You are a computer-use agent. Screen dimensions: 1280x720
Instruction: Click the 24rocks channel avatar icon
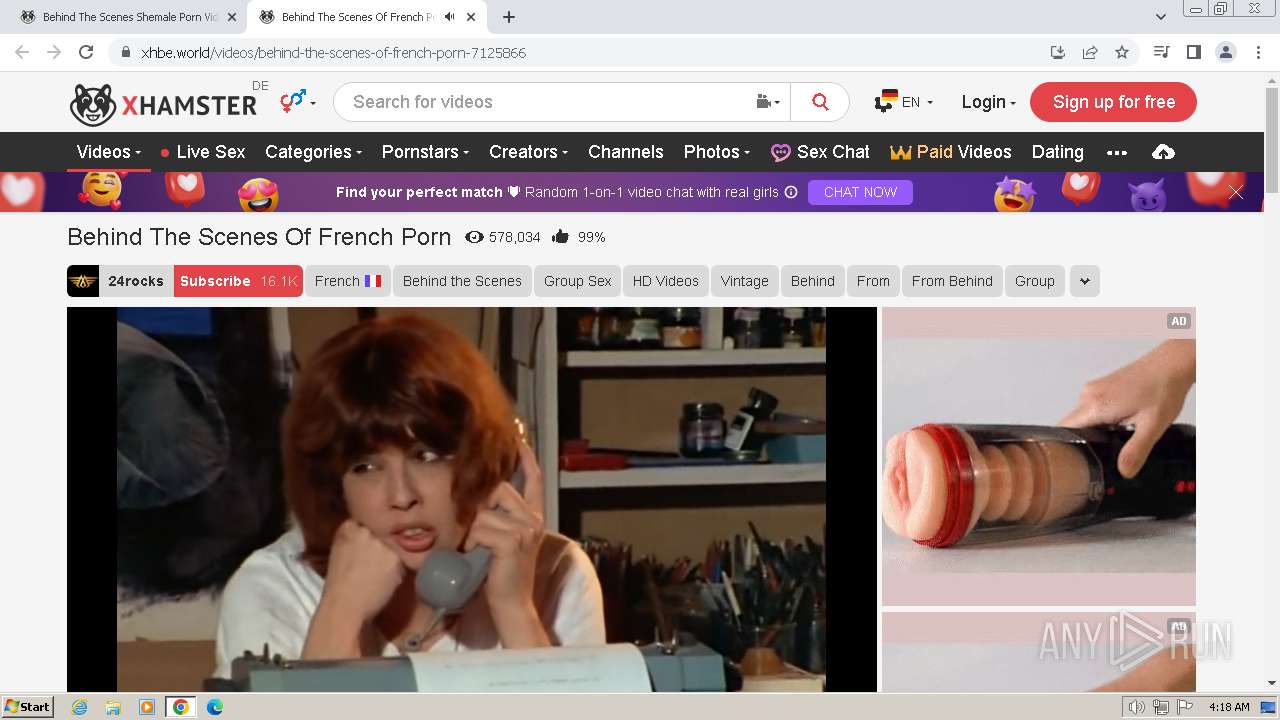(83, 281)
